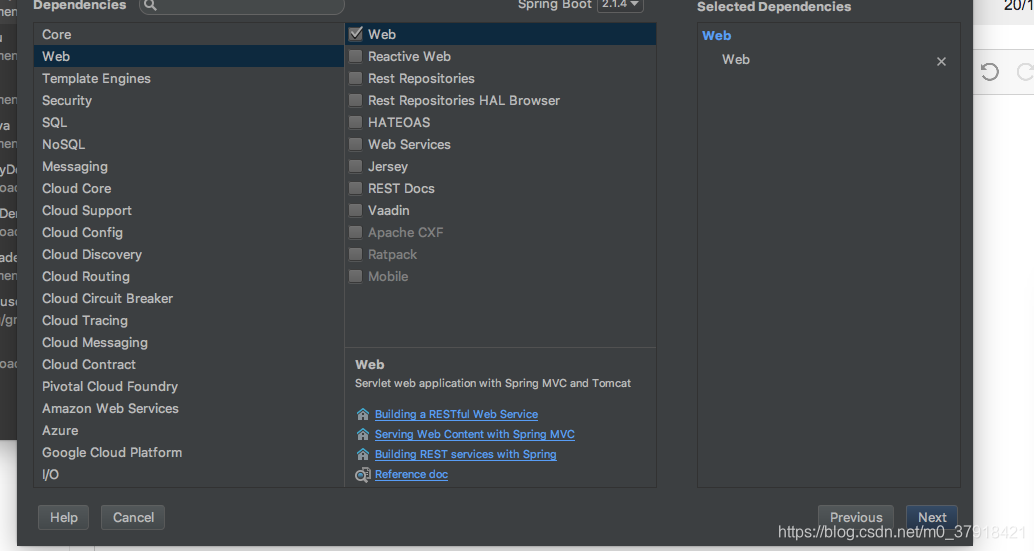Open Building REST services with Spring link
The width and height of the screenshot is (1034, 551).
[466, 454]
